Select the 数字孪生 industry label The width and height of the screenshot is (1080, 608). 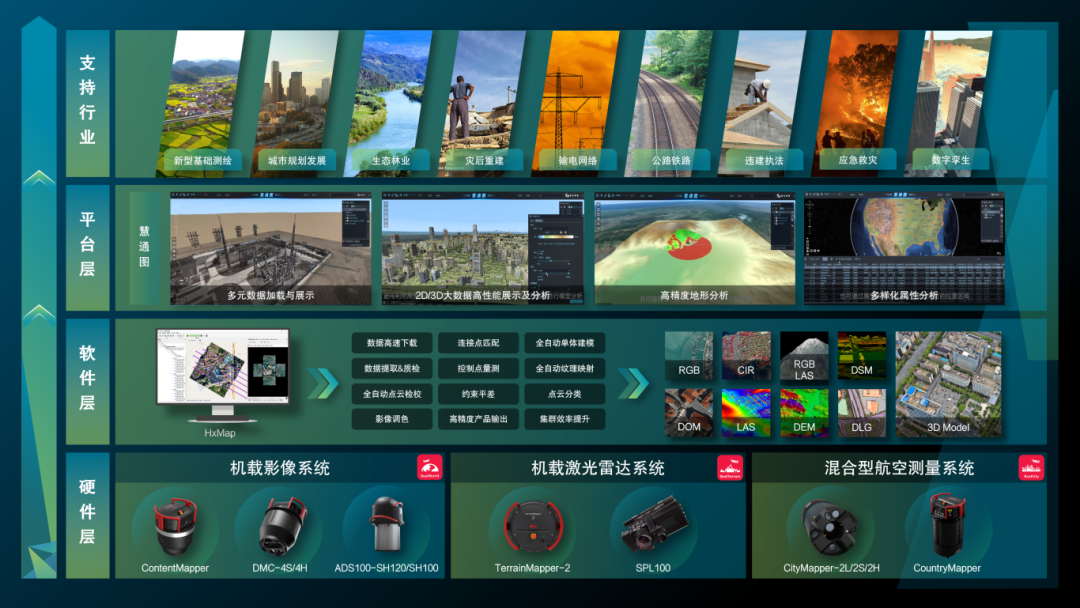(x=951, y=160)
